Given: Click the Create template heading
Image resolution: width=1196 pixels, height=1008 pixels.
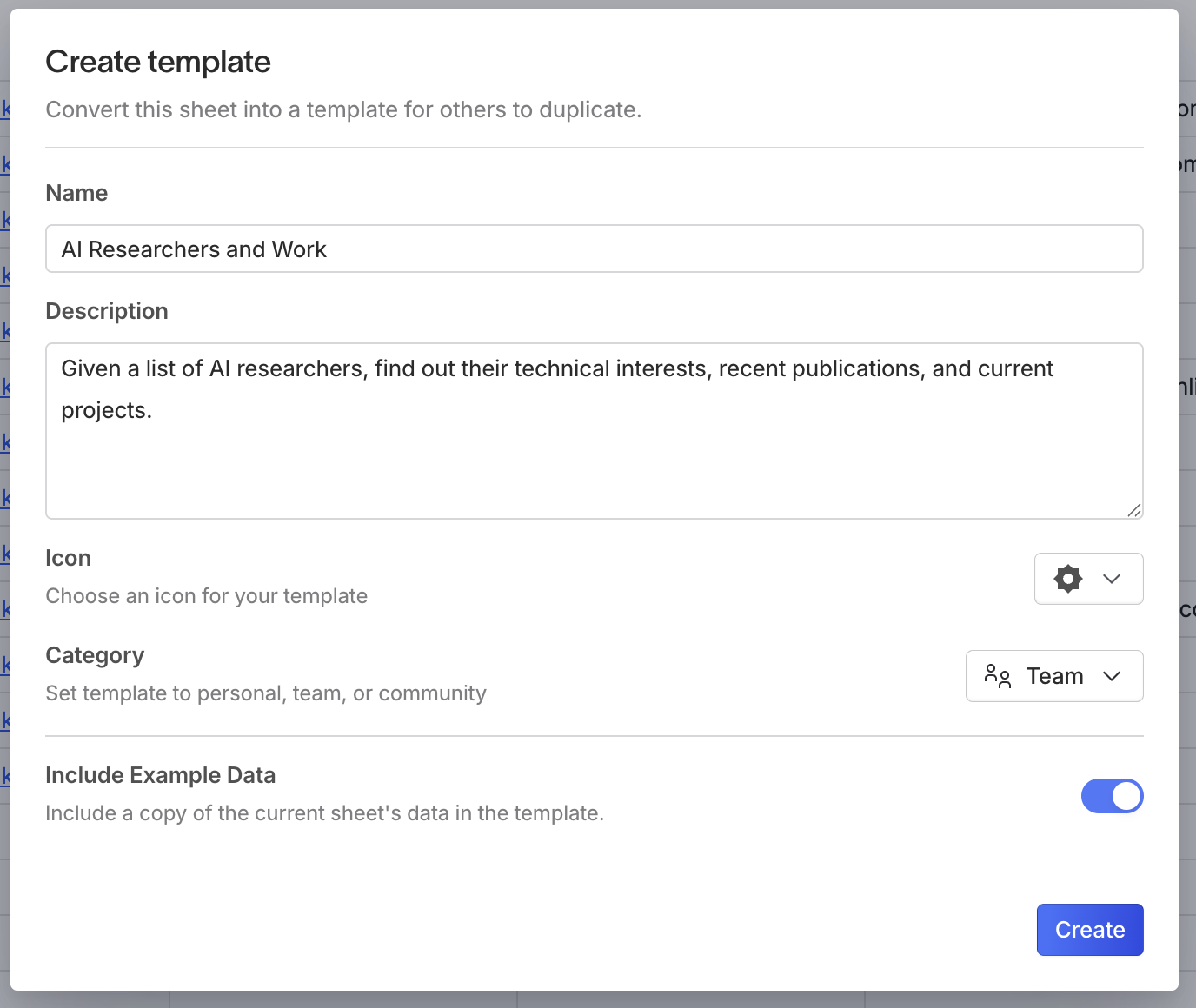Looking at the screenshot, I should coord(158,62).
